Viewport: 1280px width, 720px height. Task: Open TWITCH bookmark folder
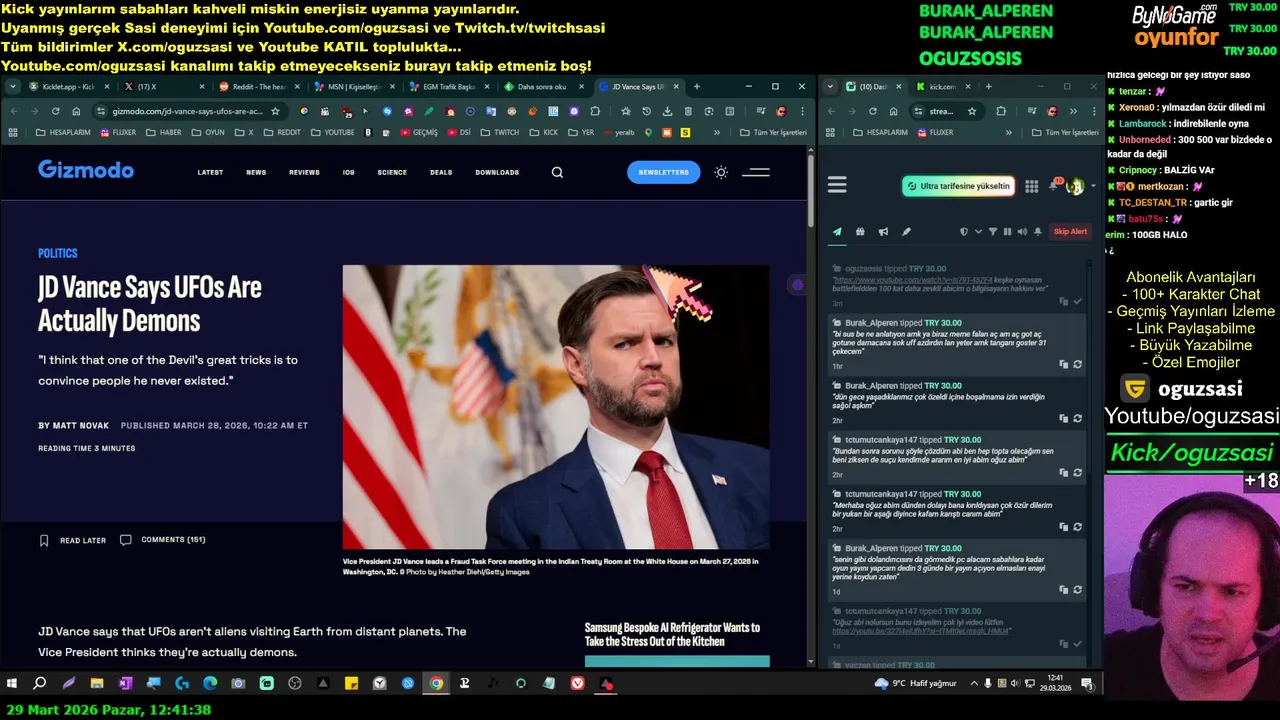[x=499, y=132]
